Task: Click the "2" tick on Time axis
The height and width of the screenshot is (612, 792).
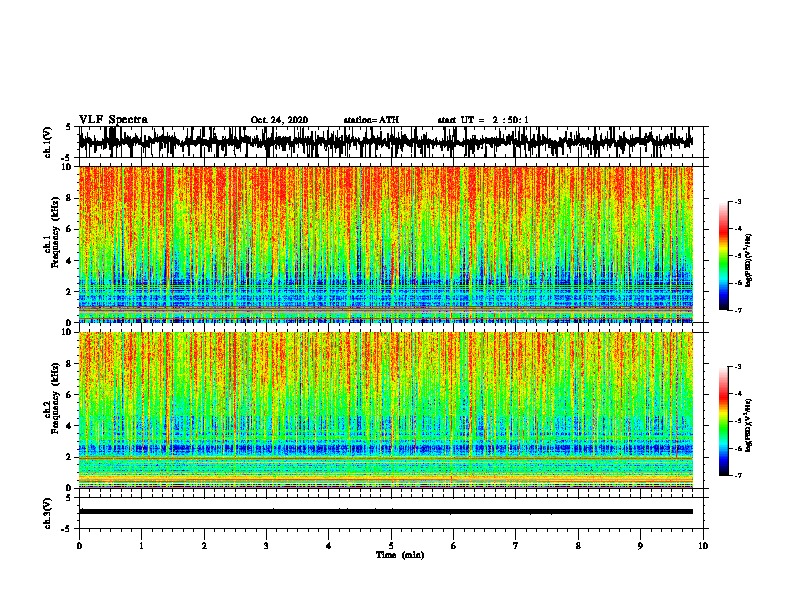Action: click(x=204, y=546)
